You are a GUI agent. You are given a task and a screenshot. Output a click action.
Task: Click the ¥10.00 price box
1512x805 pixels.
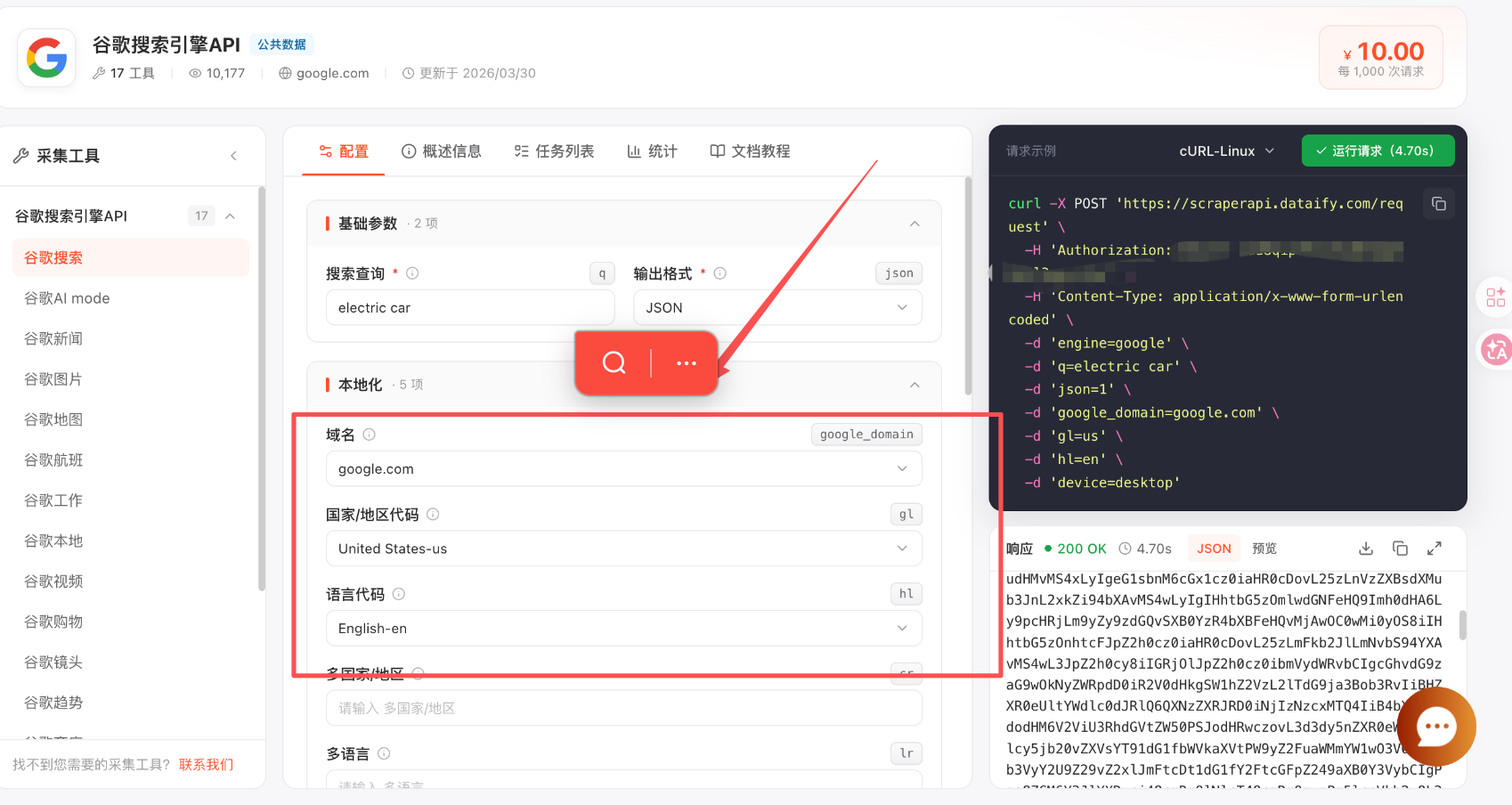tap(1381, 58)
